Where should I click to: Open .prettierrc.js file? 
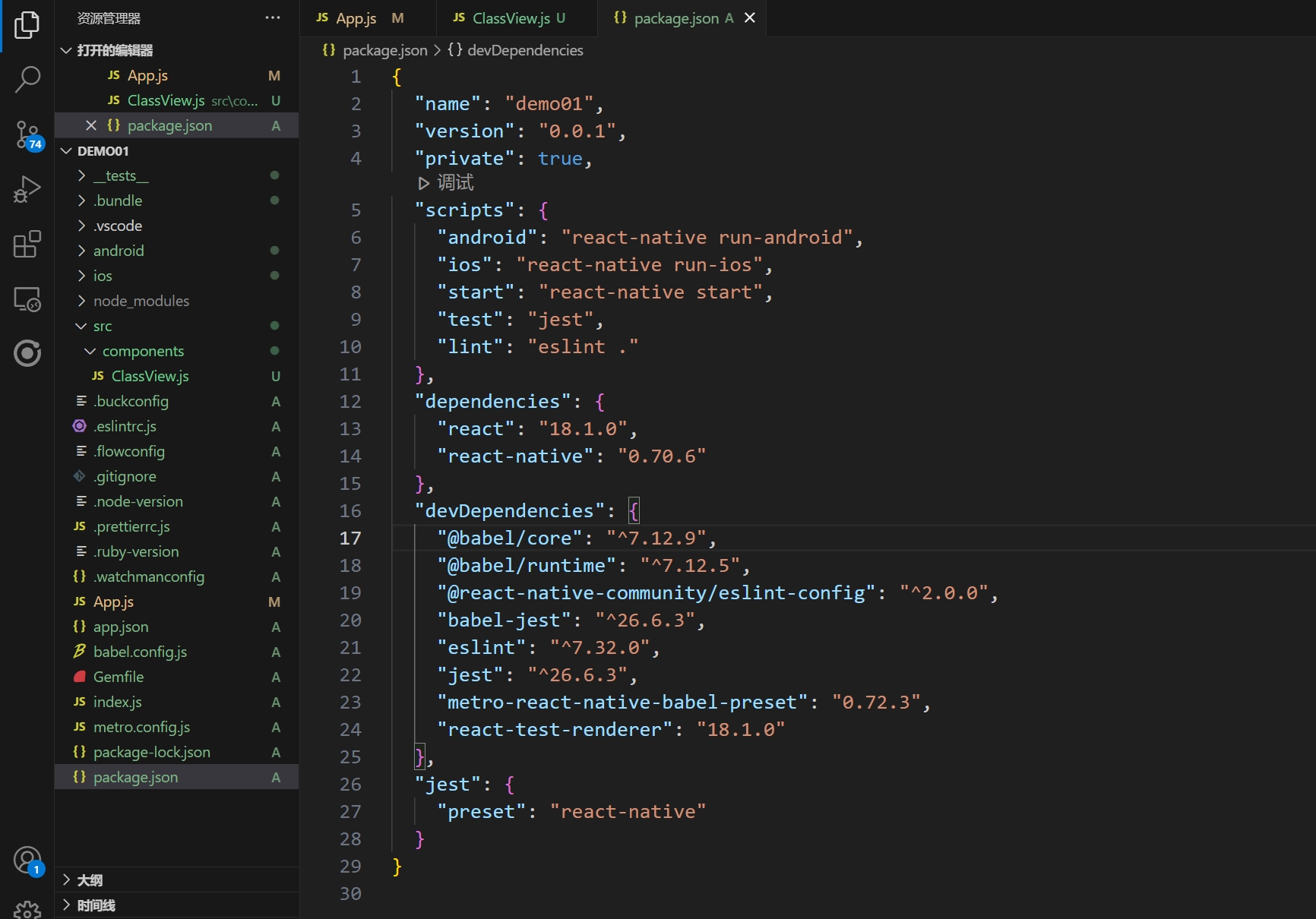pos(176,526)
